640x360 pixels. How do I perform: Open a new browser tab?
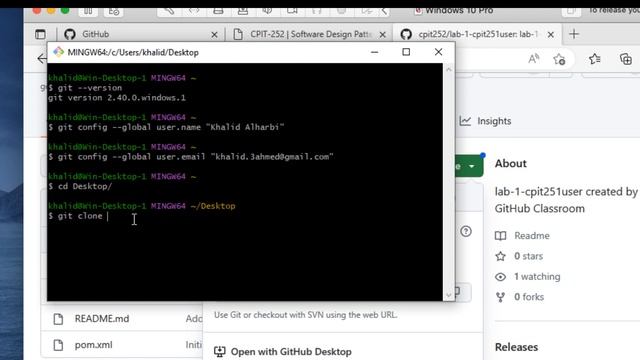pyautogui.click(x=574, y=34)
